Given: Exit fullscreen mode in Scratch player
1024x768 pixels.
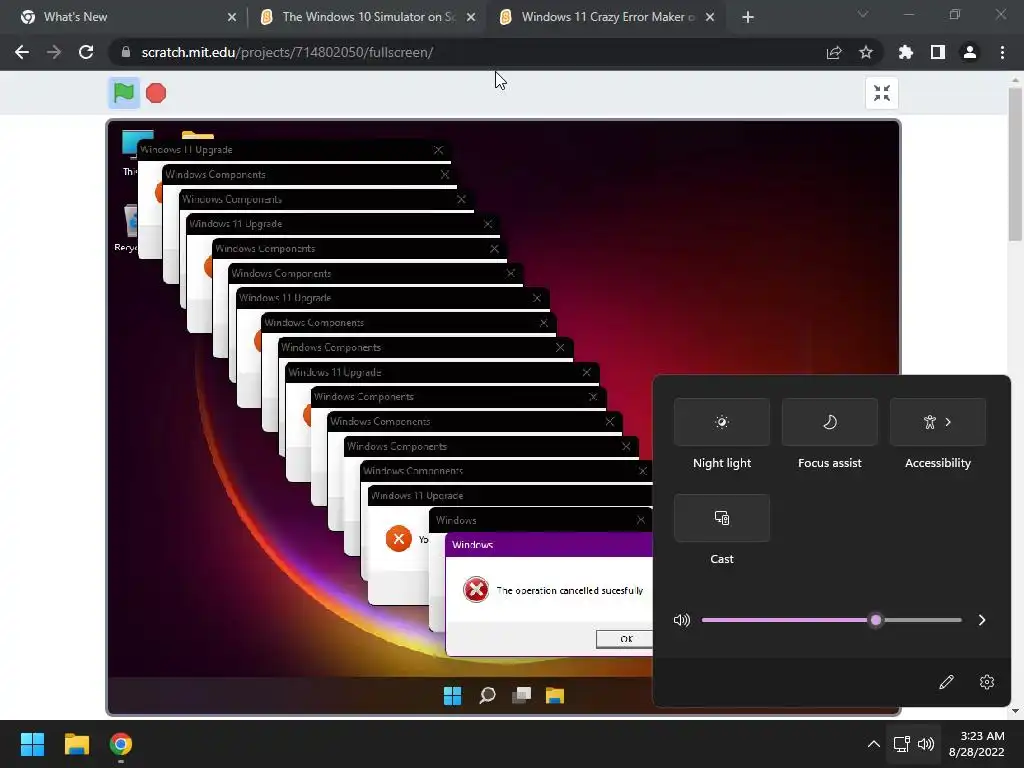Looking at the screenshot, I should pos(882,93).
